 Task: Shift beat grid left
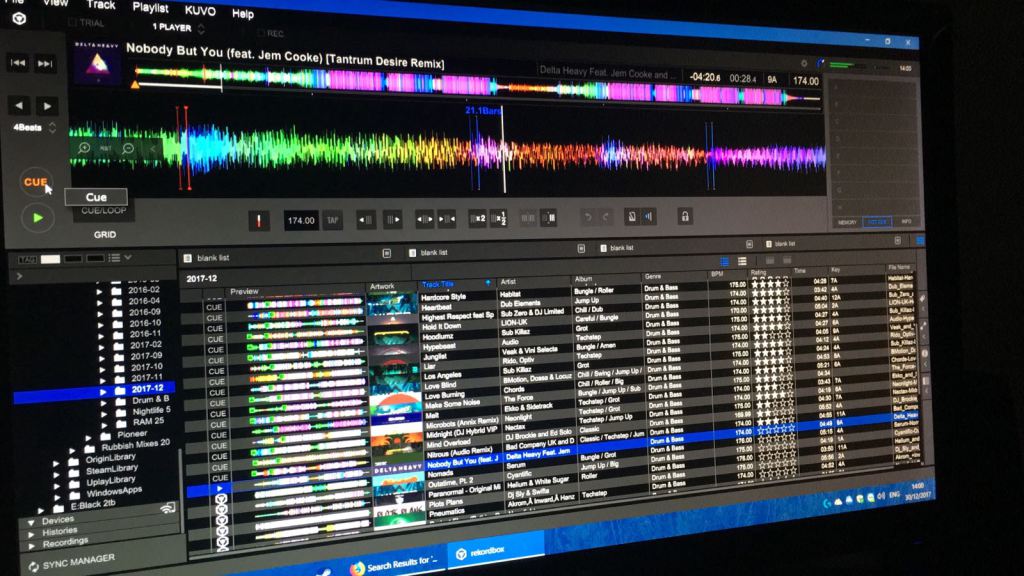point(365,220)
